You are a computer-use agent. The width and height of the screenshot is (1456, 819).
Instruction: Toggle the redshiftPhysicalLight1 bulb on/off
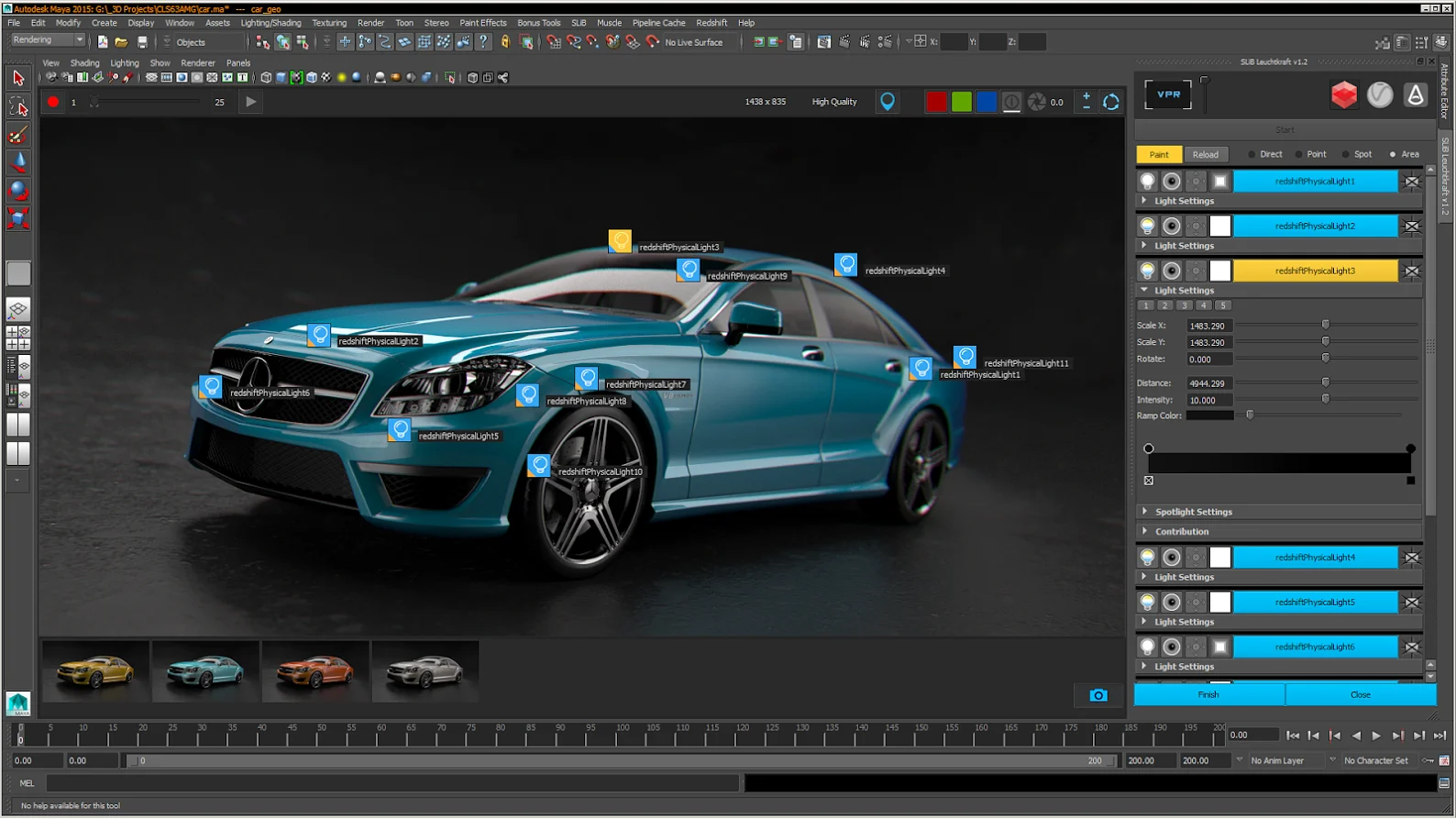(x=1147, y=182)
